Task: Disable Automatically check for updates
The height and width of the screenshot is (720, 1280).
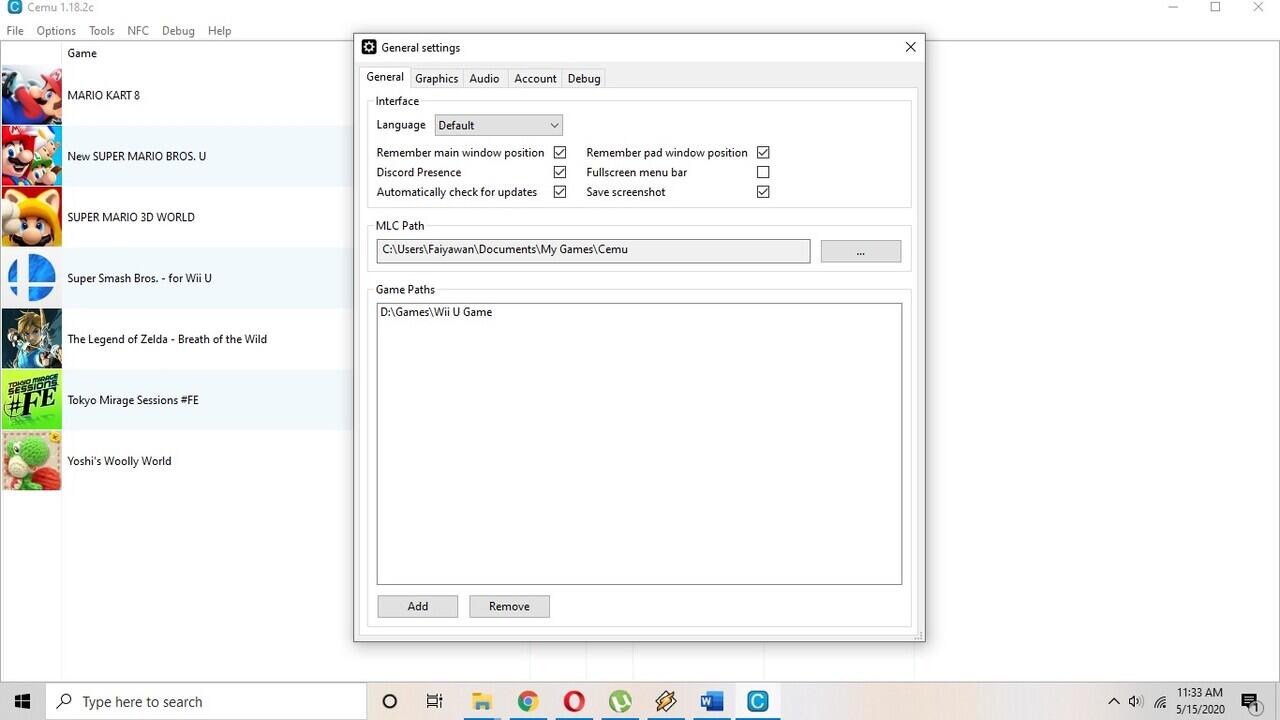Action: (x=560, y=192)
